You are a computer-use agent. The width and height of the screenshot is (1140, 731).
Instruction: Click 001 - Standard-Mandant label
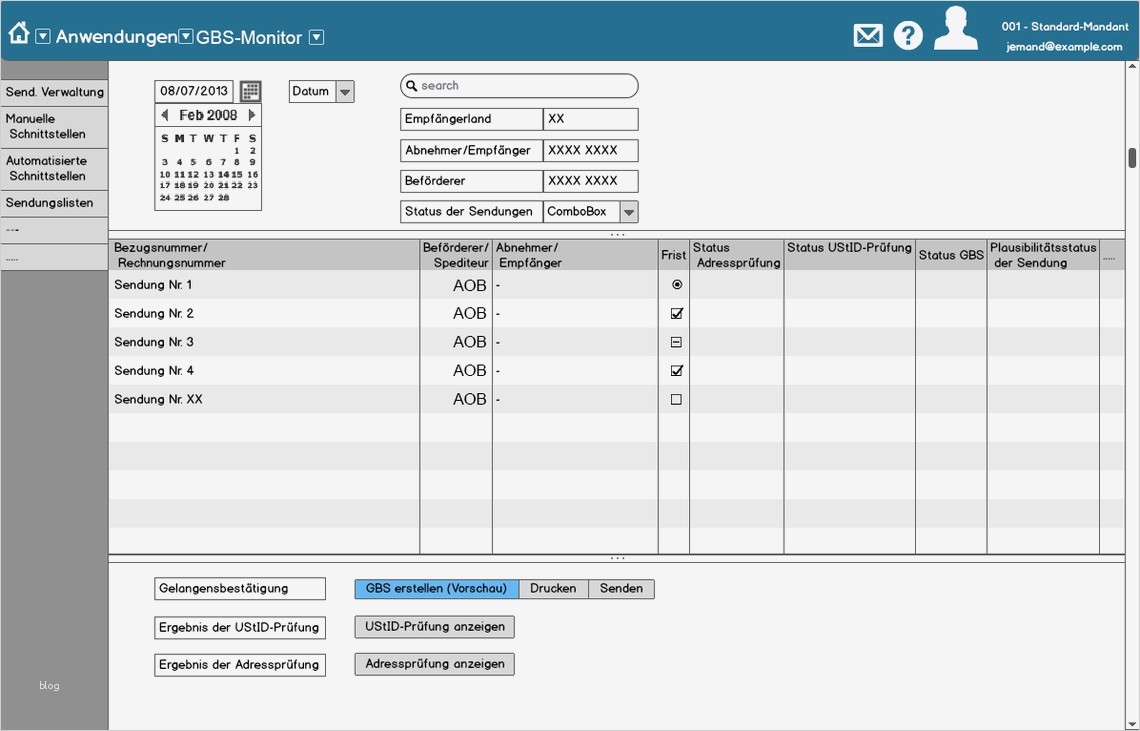[1065, 26]
